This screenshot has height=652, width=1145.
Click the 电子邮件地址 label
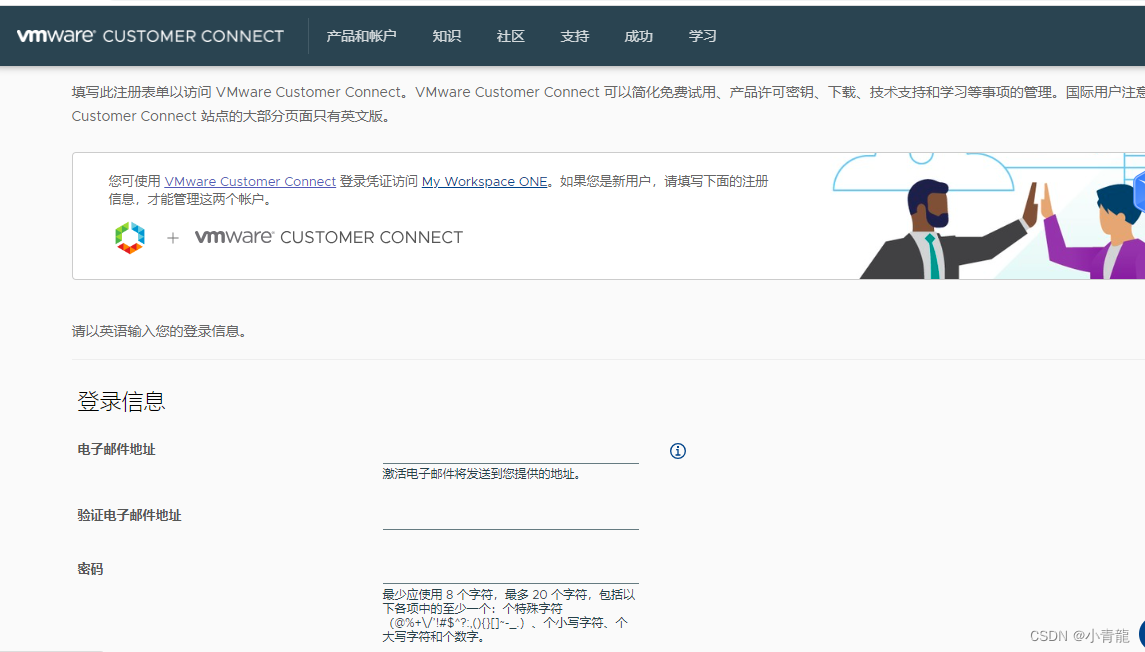click(116, 450)
